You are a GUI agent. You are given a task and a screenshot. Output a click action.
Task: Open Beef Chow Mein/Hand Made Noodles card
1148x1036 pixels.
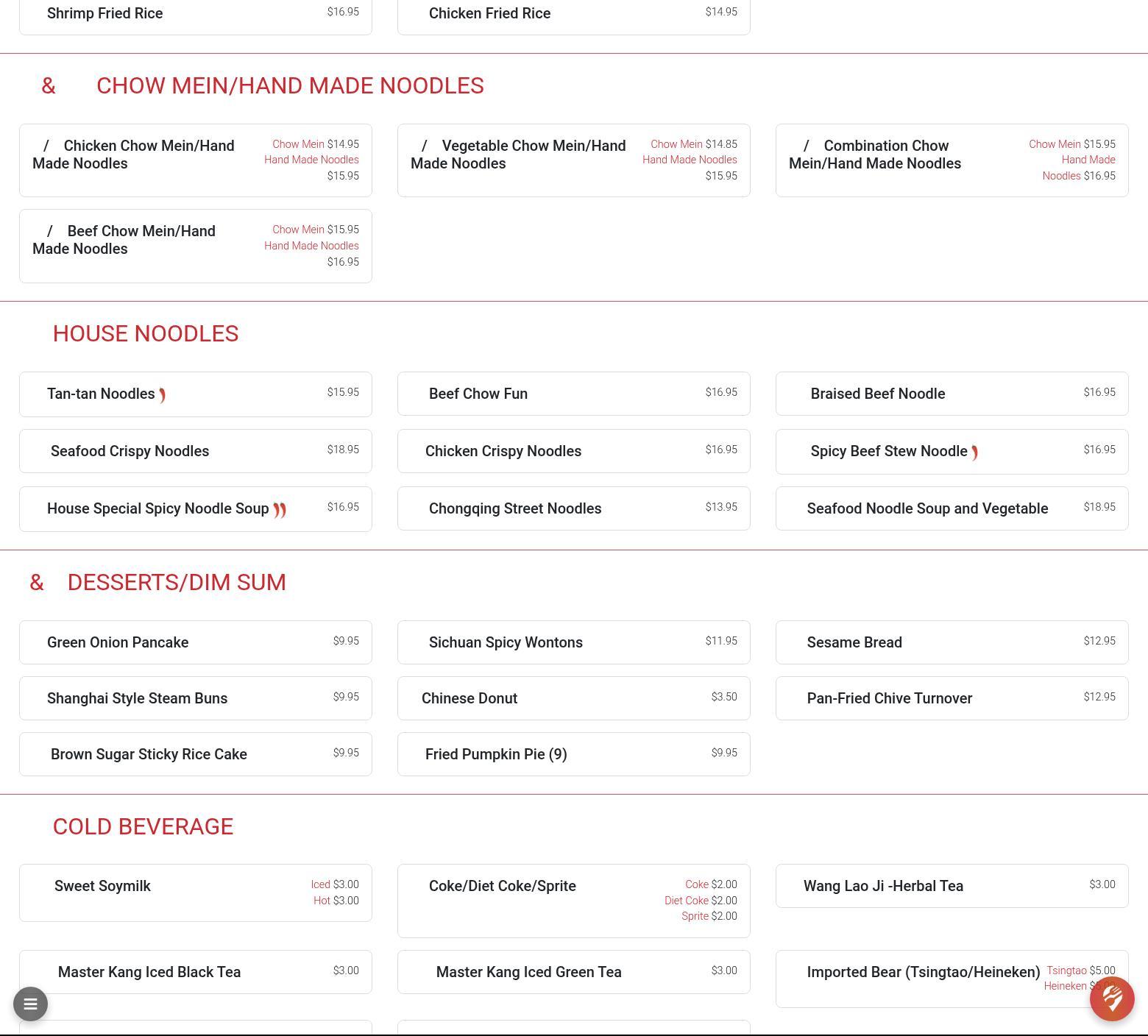click(x=196, y=246)
